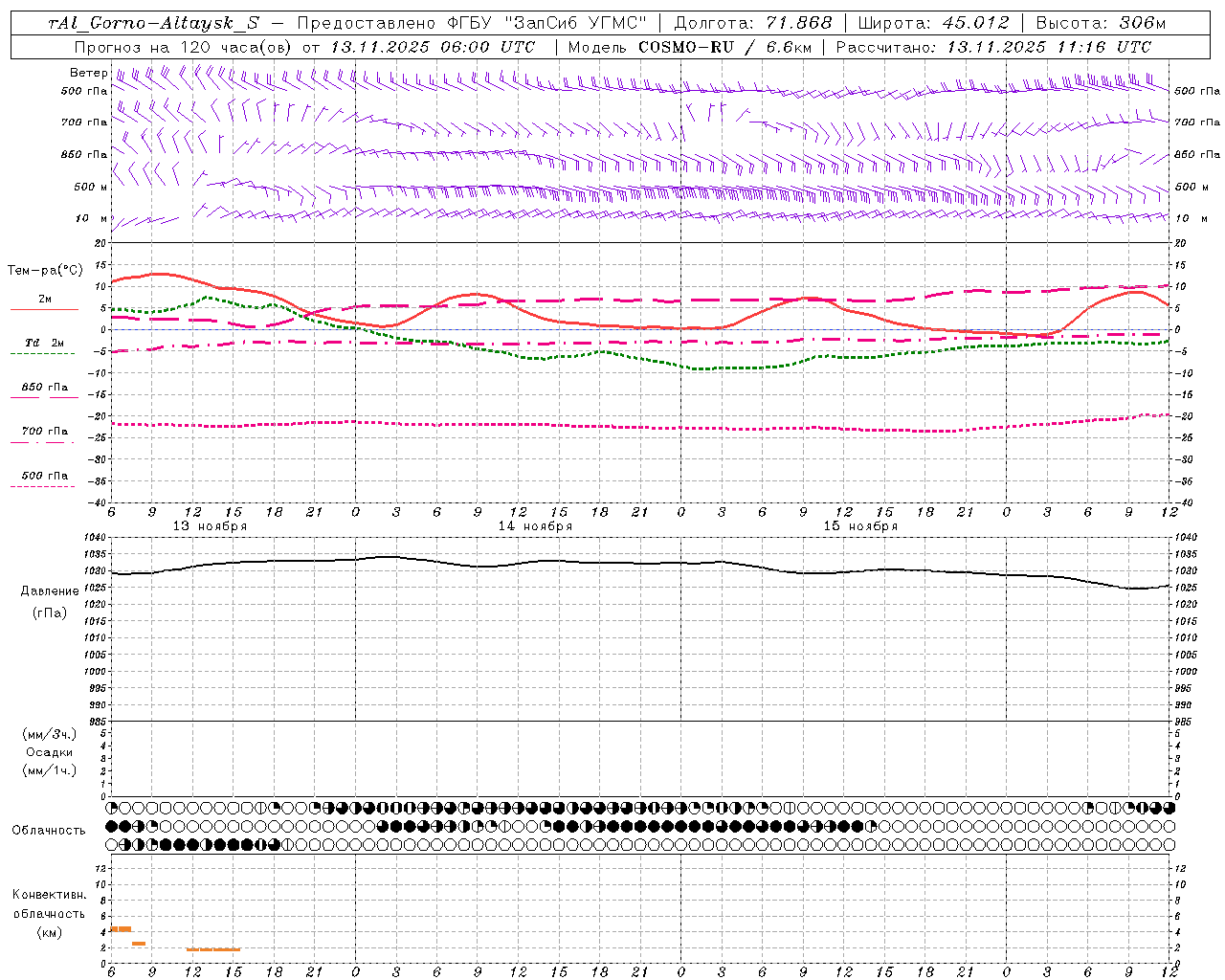
Task: Select the longitude value Долгота: 71.868
Action: [x=753, y=23]
